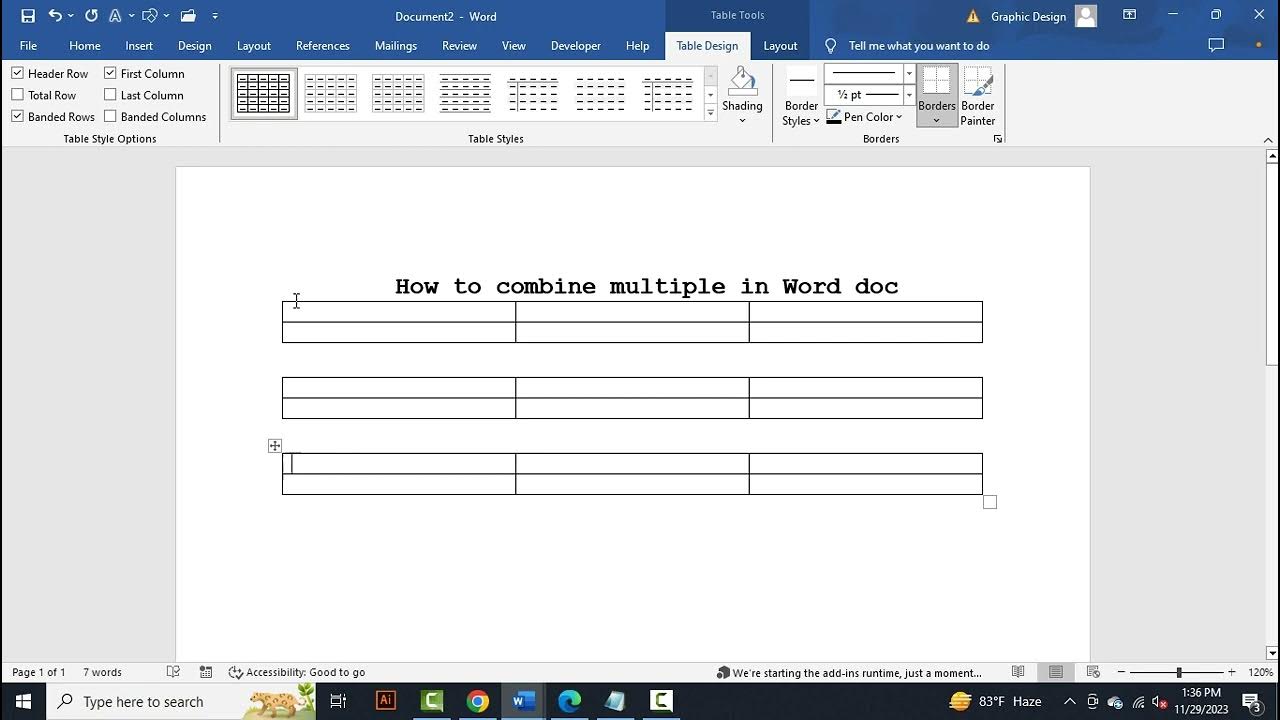Open Adobe Illustrator from the taskbar
Viewport: 1280px width, 720px height.
tap(385, 701)
